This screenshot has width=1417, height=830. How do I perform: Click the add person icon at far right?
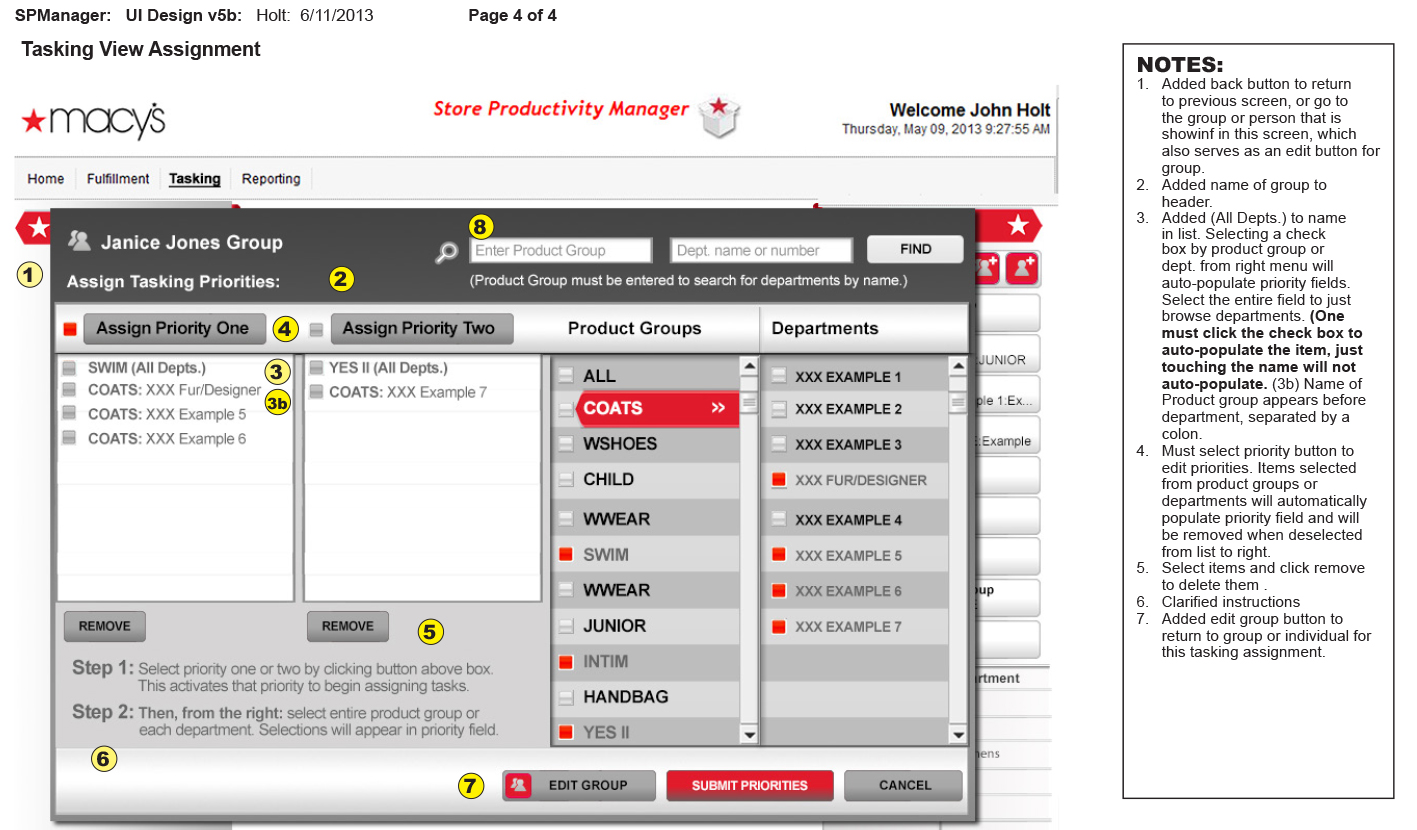point(1022,268)
